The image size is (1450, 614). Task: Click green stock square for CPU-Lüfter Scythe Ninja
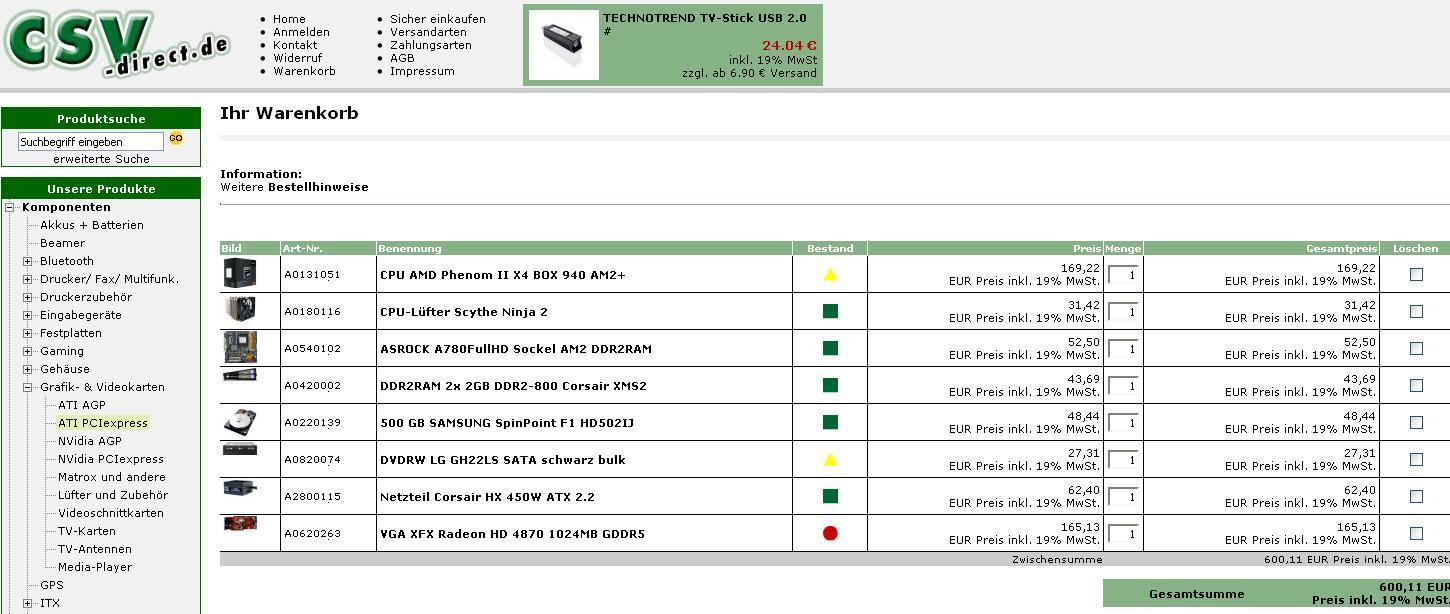830,311
